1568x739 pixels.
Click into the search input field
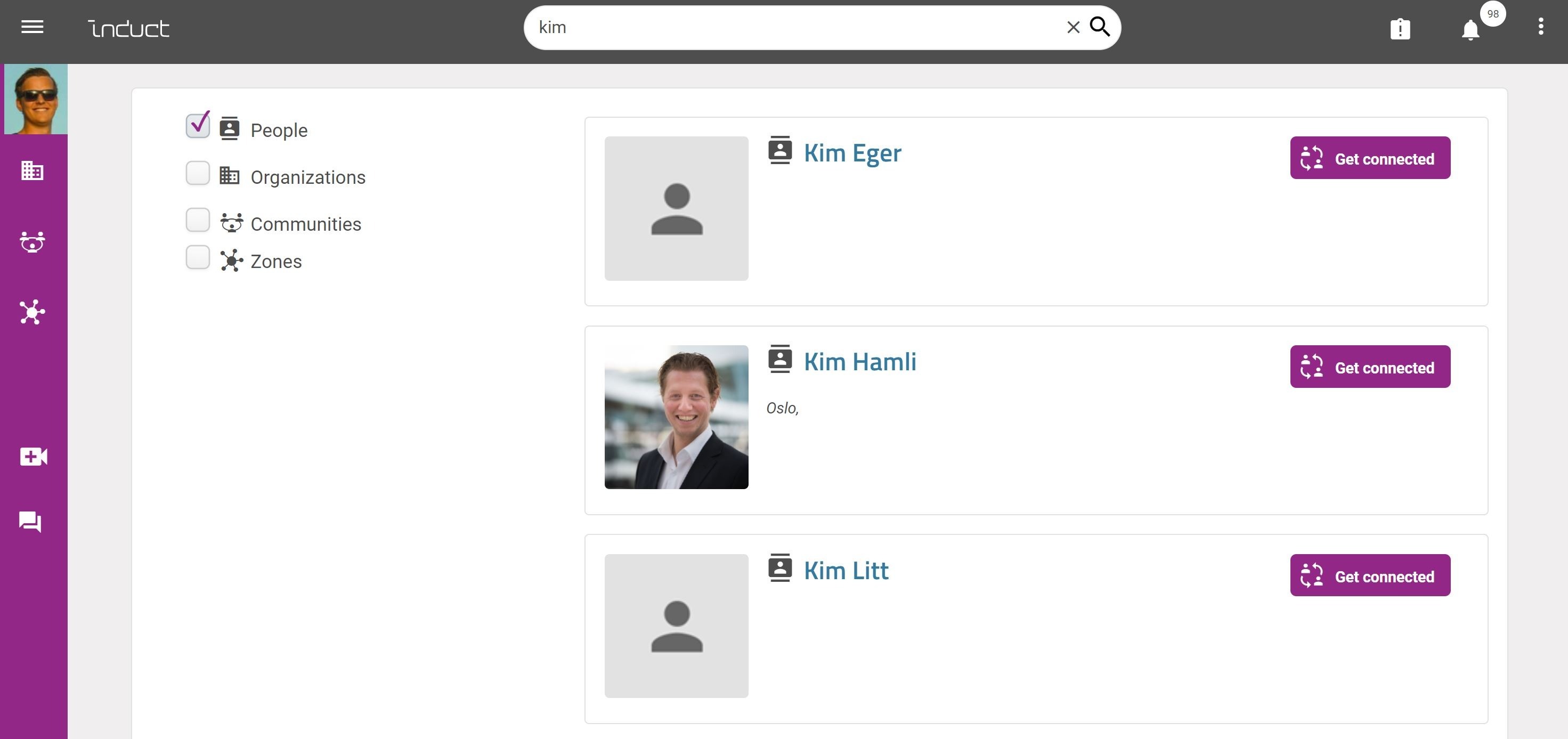(798, 27)
